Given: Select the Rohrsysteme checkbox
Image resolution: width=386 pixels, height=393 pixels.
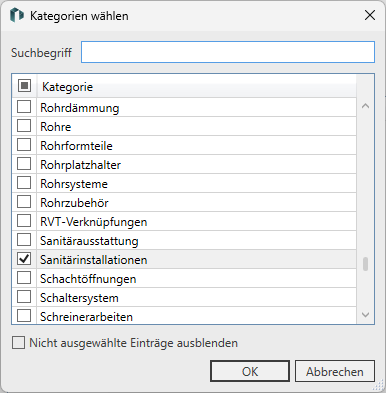Looking at the screenshot, I should tap(24, 183).
